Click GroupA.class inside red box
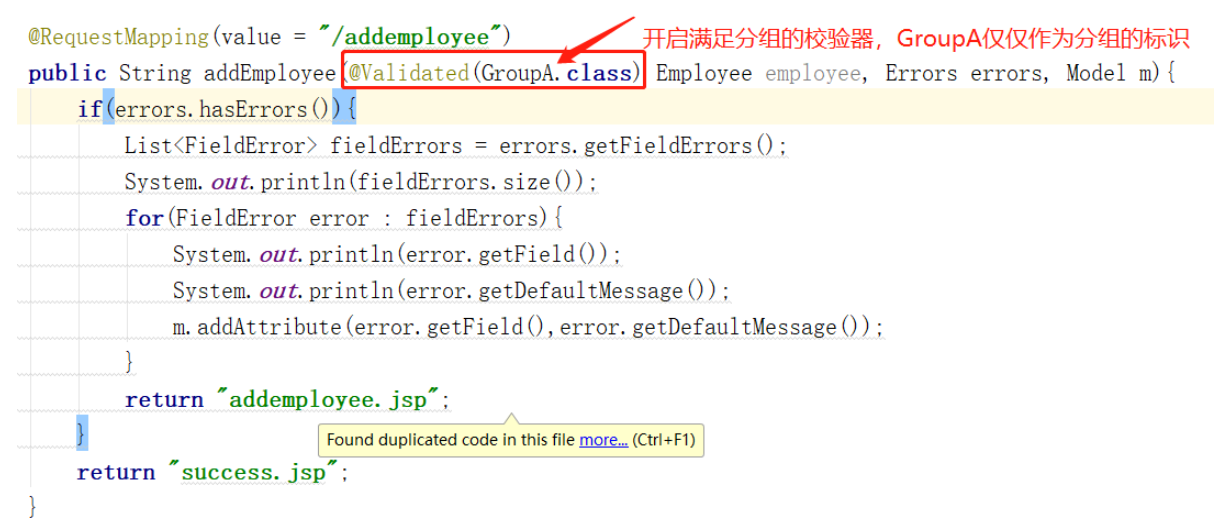 point(557,73)
